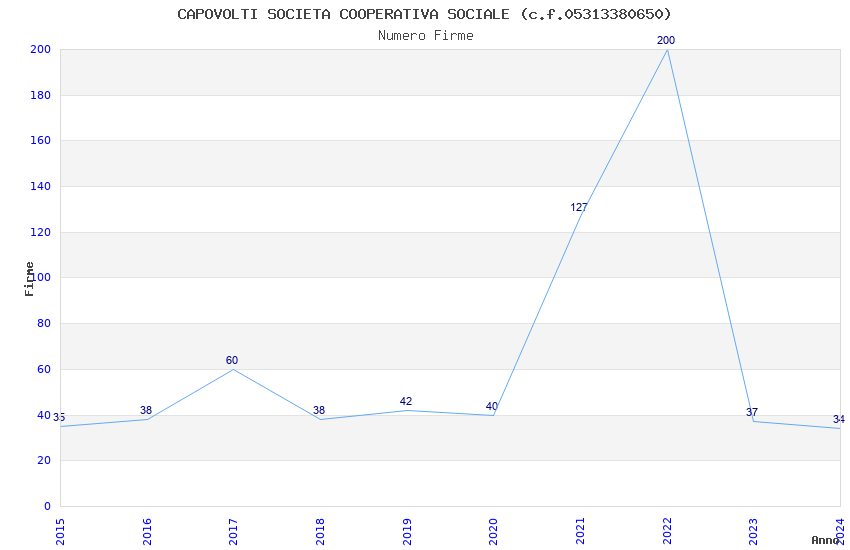
Task: Click the y-axis value 140
Action: click(x=41, y=186)
